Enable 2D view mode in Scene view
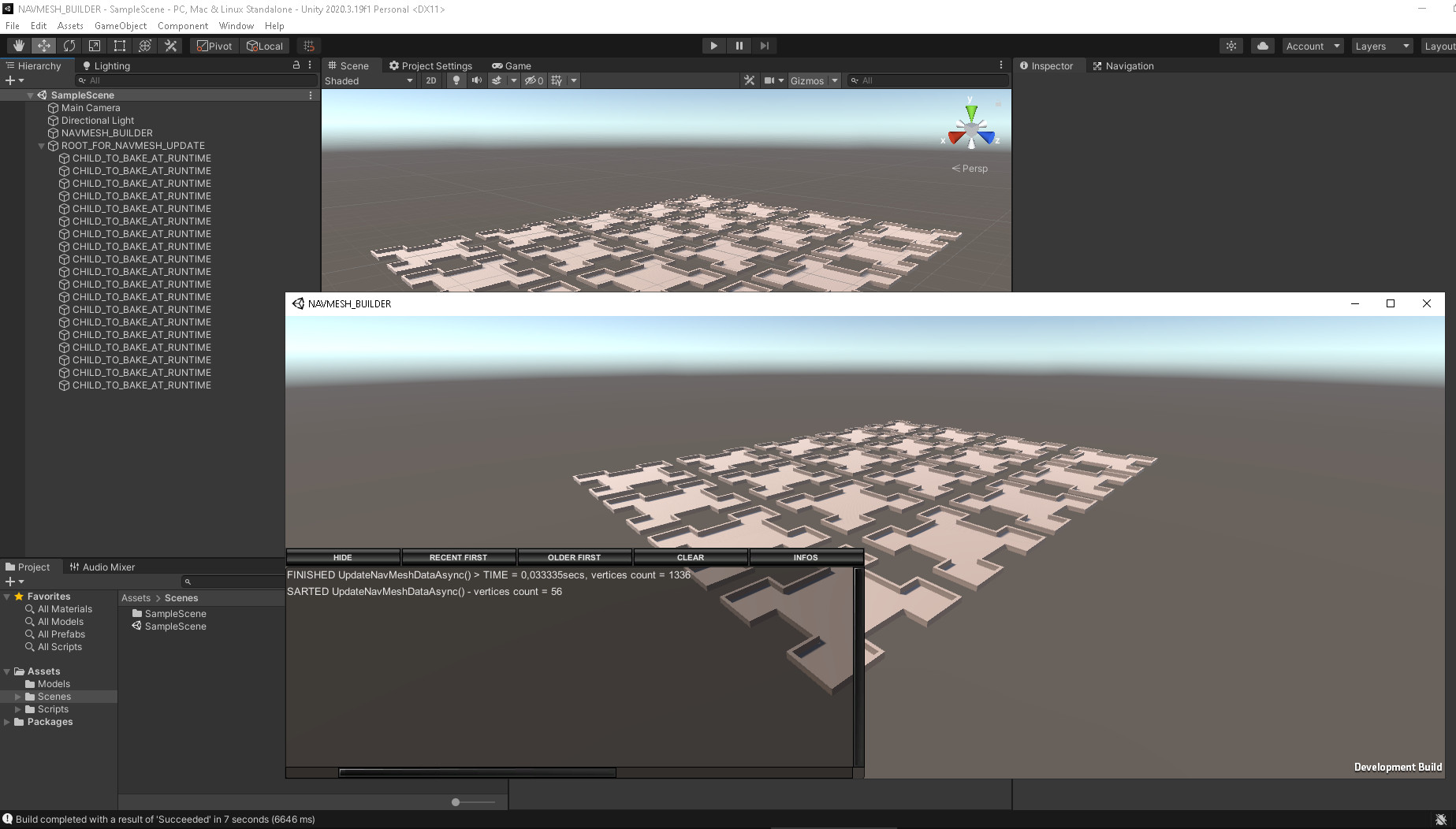Screen dimensions: 1456x829 point(431,80)
